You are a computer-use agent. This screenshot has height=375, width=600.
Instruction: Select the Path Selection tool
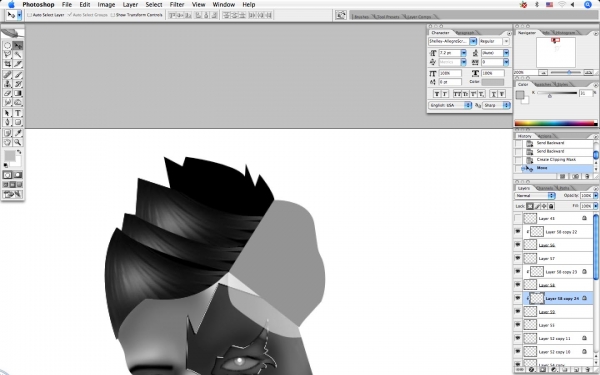pyautogui.click(x=7, y=113)
